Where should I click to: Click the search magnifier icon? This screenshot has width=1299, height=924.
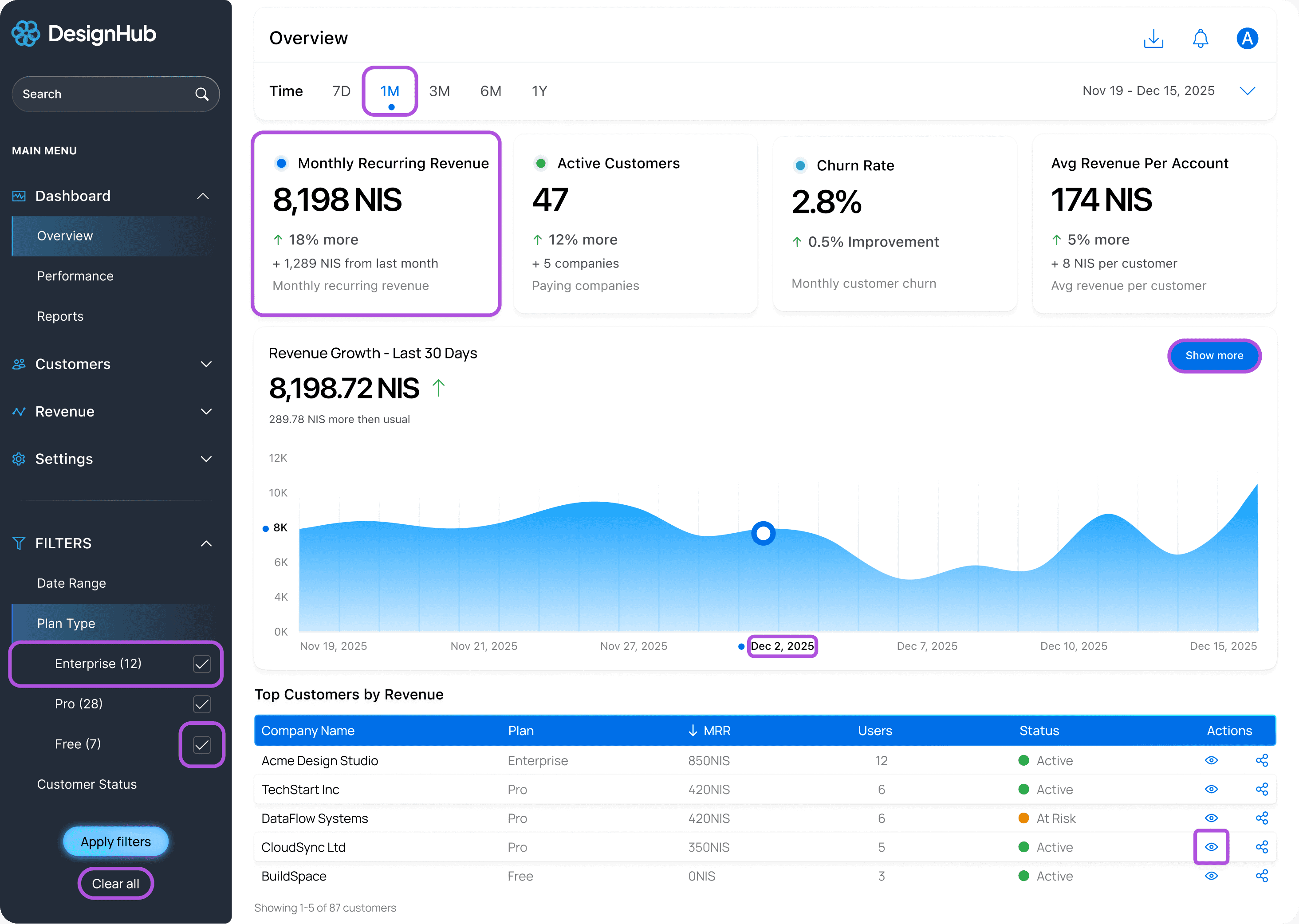[202, 94]
